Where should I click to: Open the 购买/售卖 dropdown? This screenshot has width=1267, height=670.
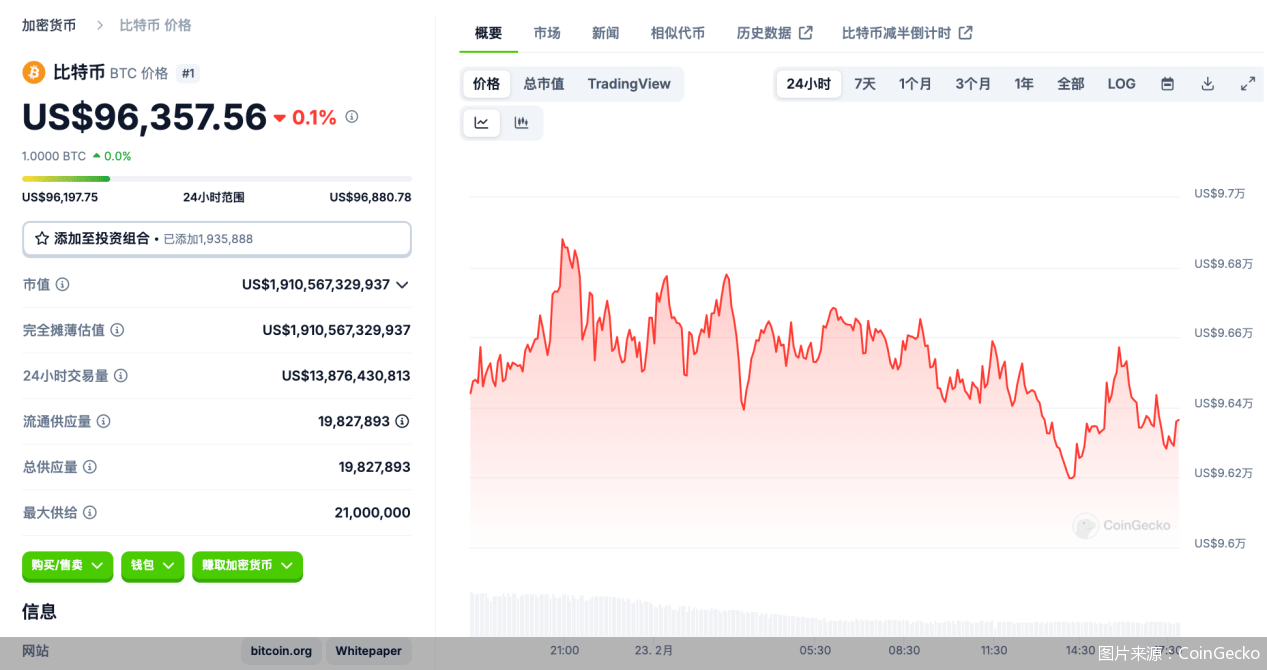[x=67, y=567]
